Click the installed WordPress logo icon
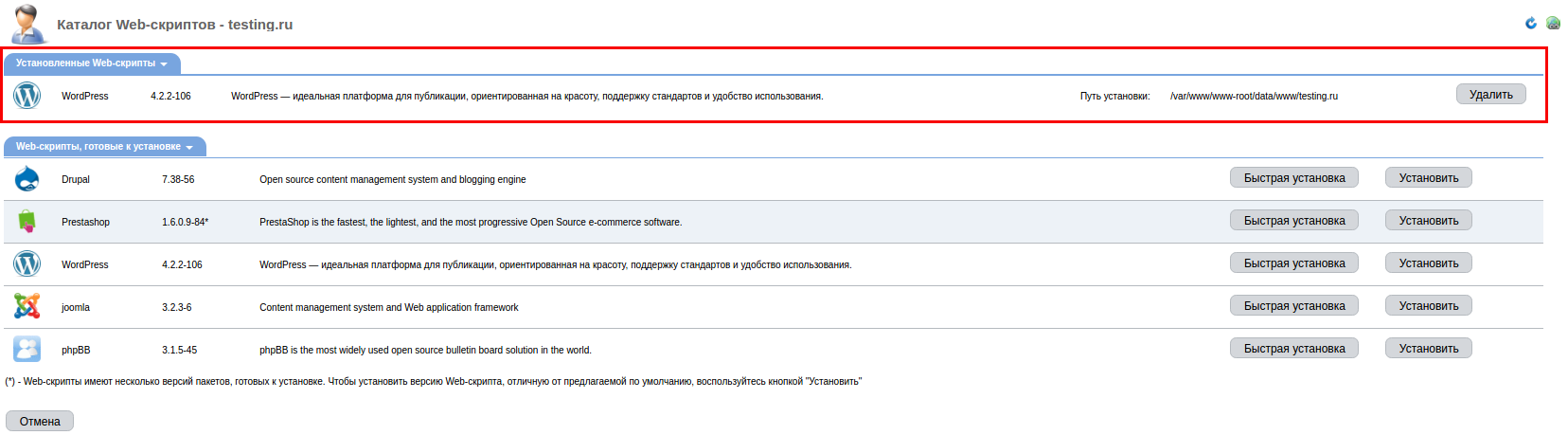1568x435 pixels. (x=27, y=96)
